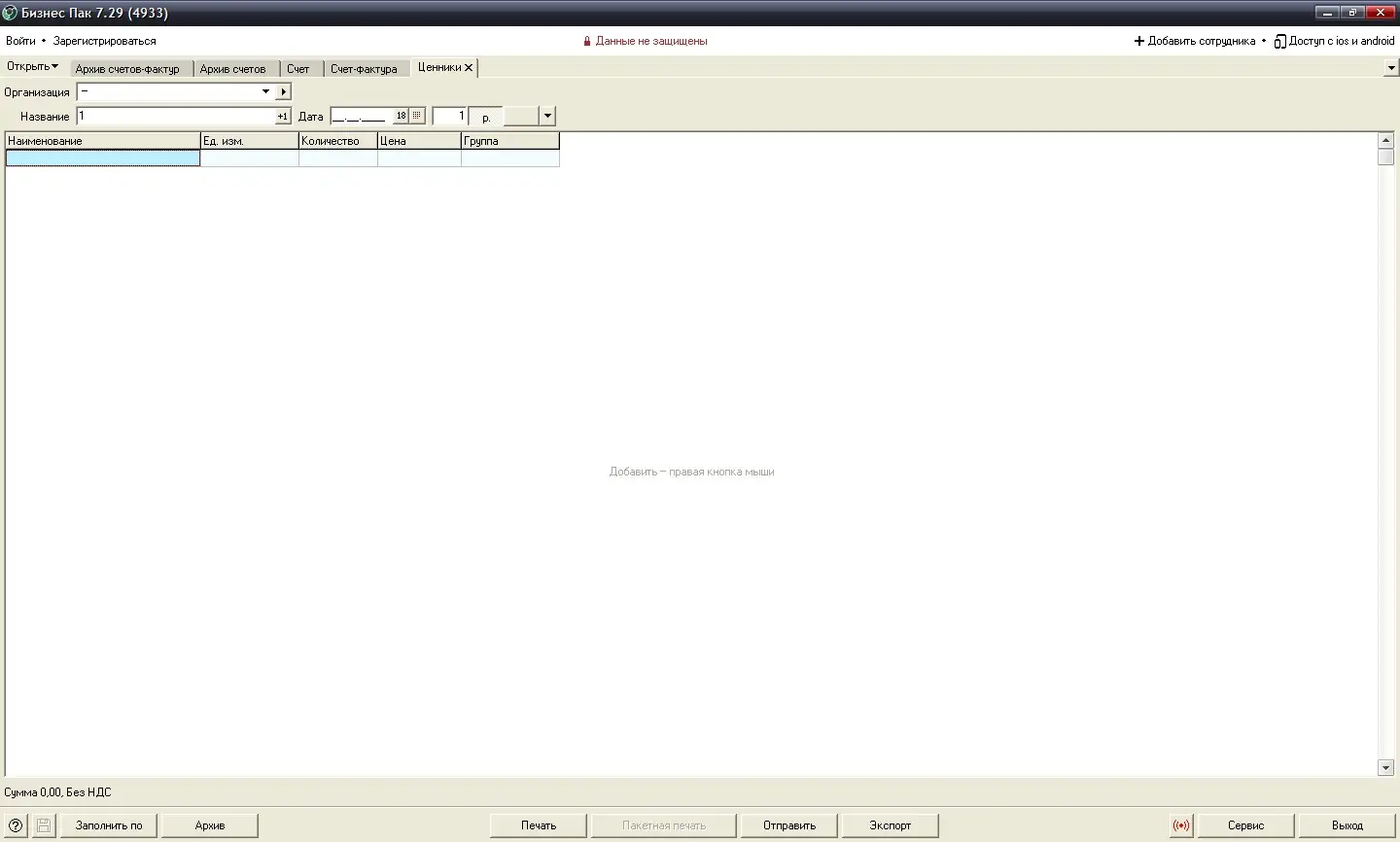This screenshot has width=1400, height=842.
Task: Click the Заполнить по button
Action: (109, 825)
